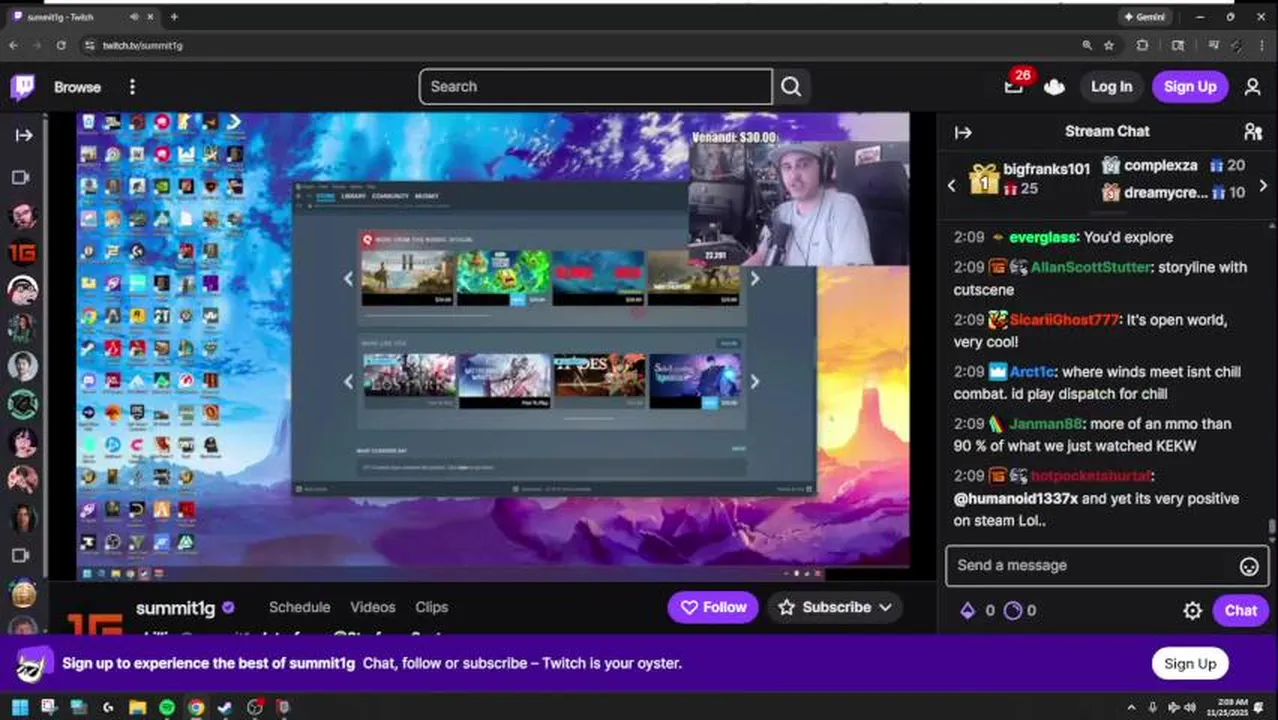Open the summit1g channel name link
The width and height of the screenshot is (1278, 720).
click(x=175, y=607)
